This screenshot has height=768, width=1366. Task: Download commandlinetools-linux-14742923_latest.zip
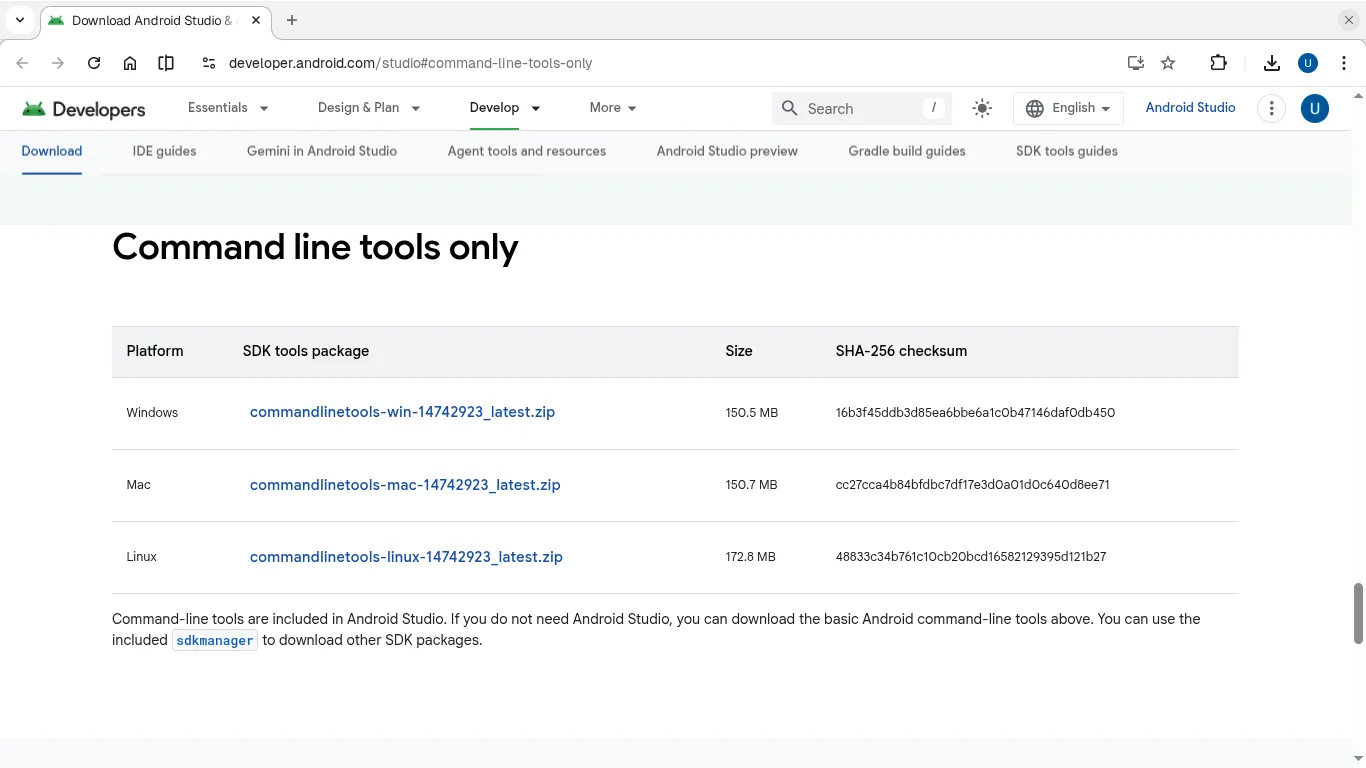[x=406, y=557]
